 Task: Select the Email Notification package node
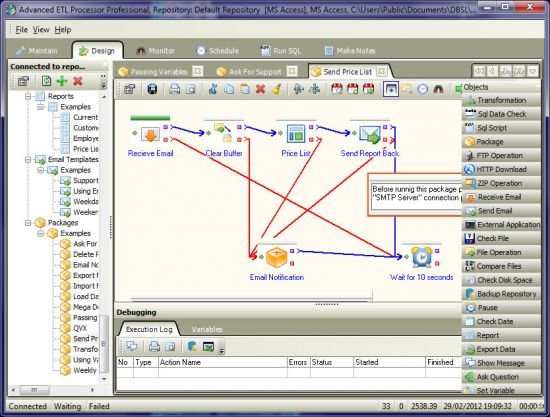[x=277, y=258]
